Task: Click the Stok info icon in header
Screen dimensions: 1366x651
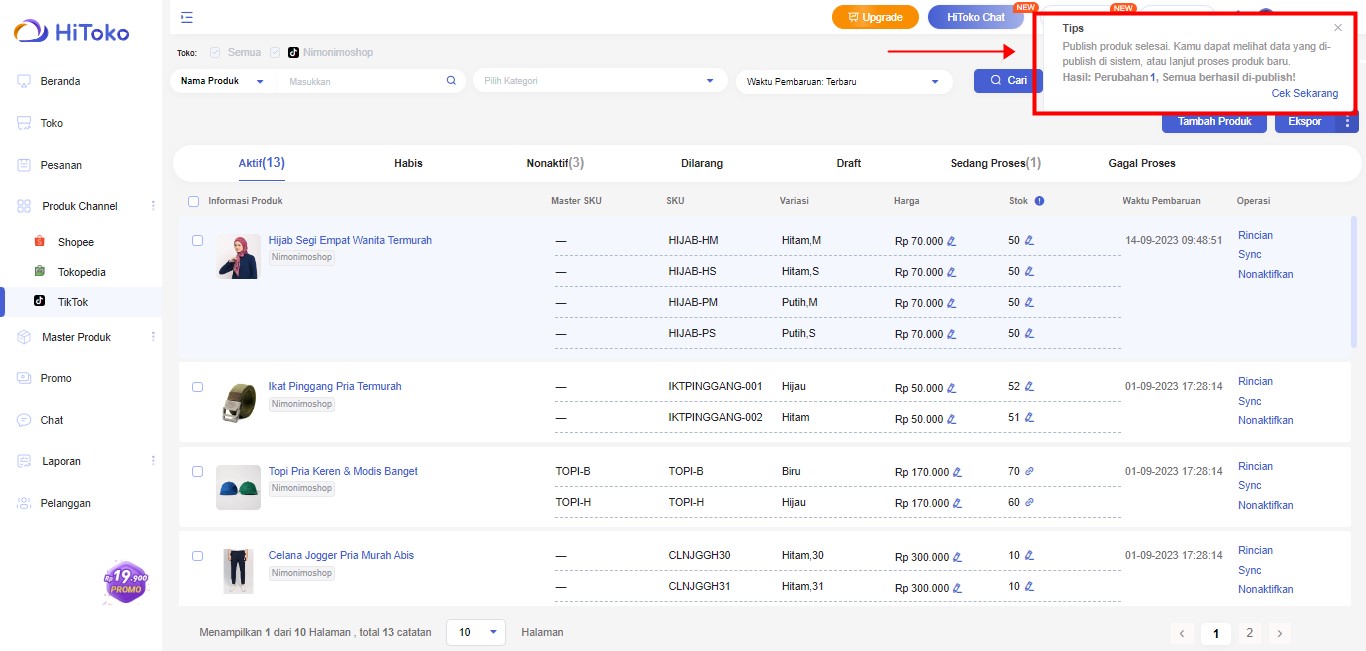Action: coord(1039,201)
